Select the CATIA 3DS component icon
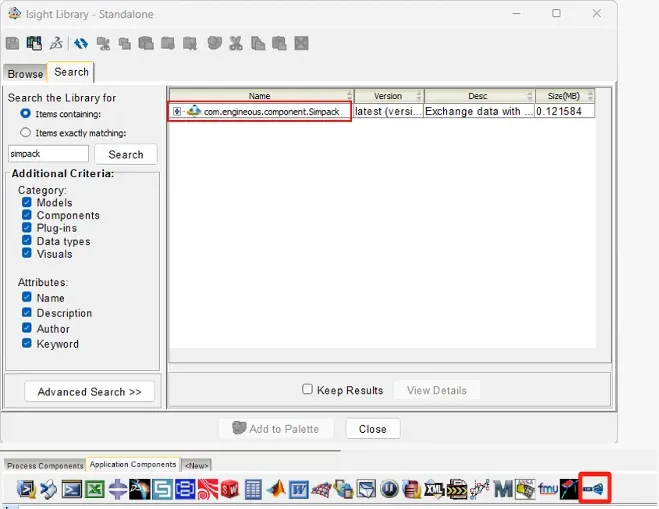 click(x=139, y=489)
